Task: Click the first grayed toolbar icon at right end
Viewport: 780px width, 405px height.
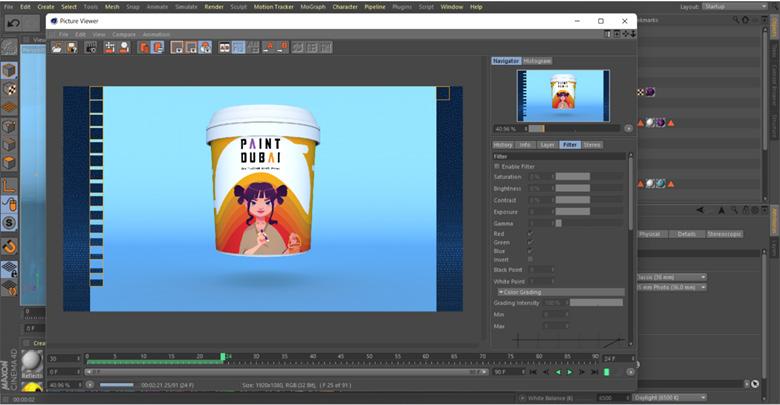Action: point(297,47)
